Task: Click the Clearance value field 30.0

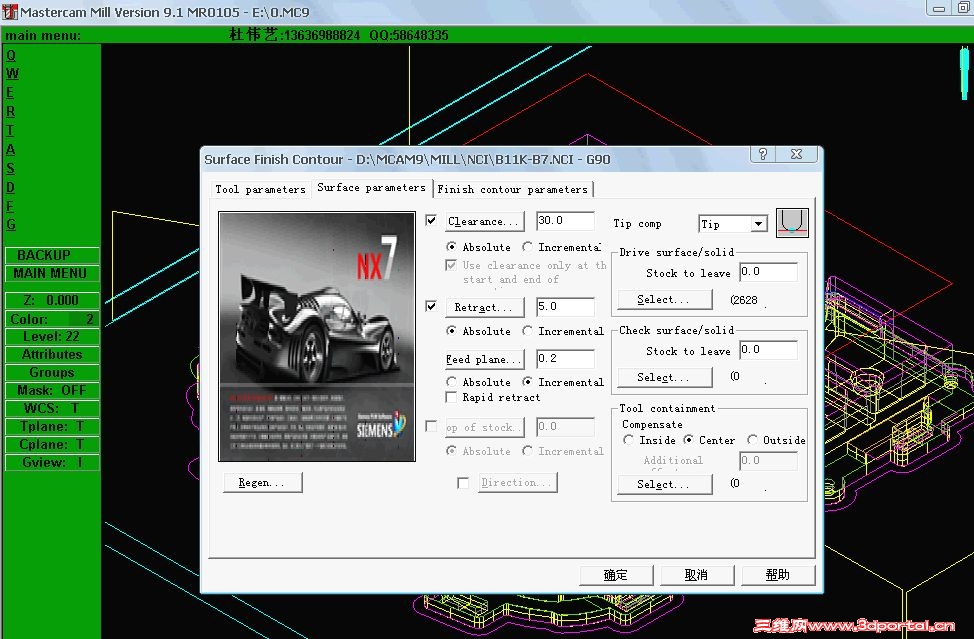Action: click(565, 220)
